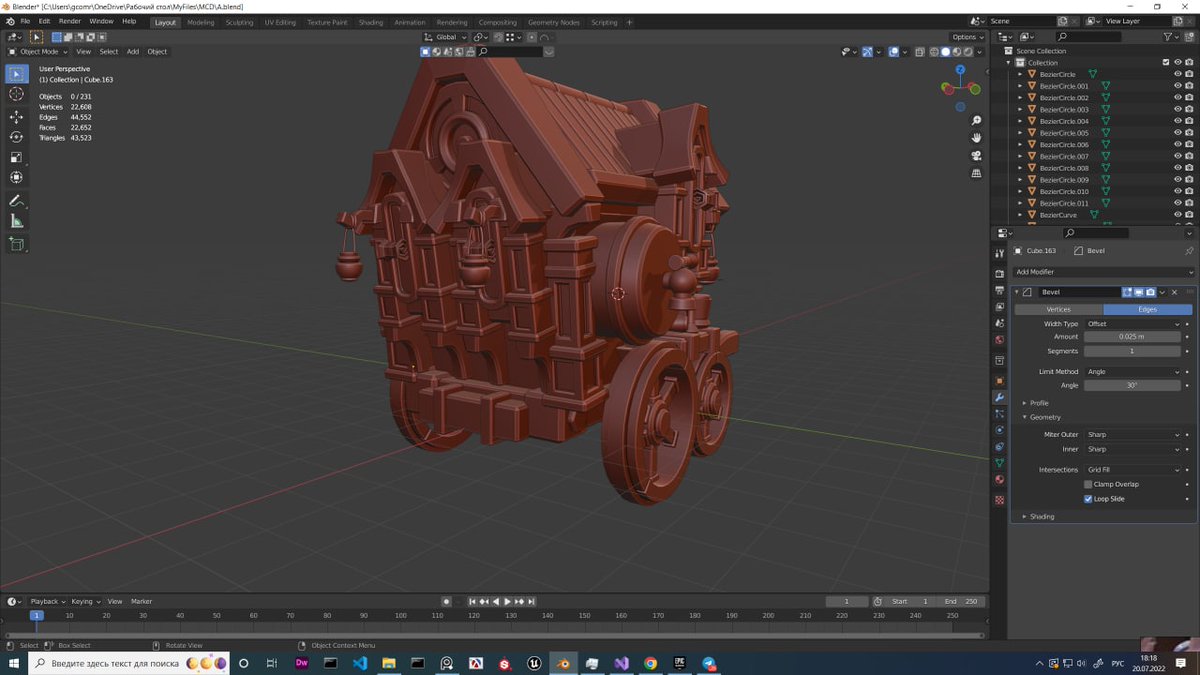This screenshot has width=1200, height=675.
Task: Open the Output properties tab icon
Action: [x=999, y=290]
